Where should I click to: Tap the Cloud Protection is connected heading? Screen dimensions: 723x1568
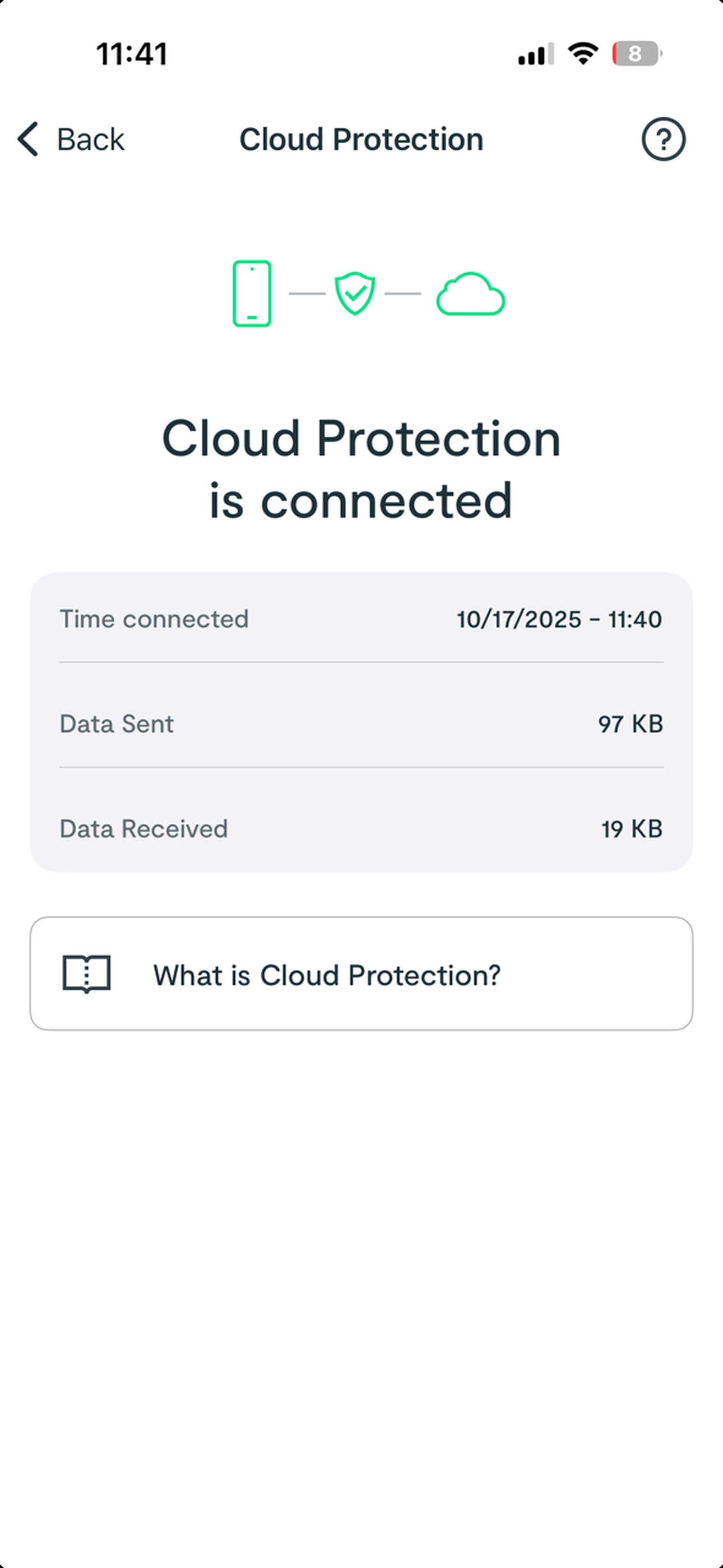(x=361, y=469)
